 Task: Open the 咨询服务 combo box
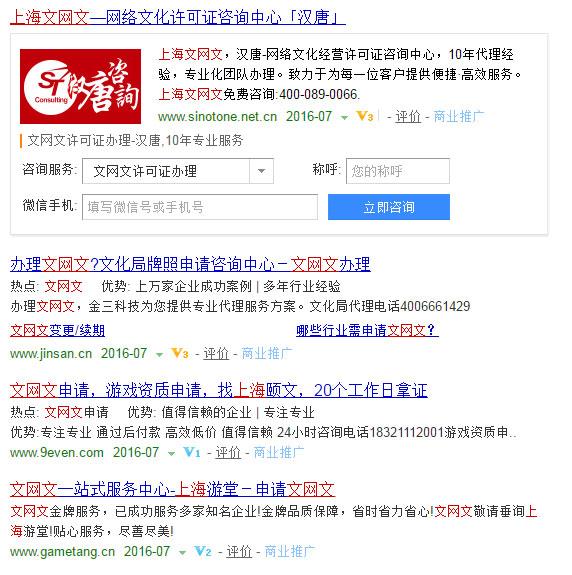coord(178,171)
